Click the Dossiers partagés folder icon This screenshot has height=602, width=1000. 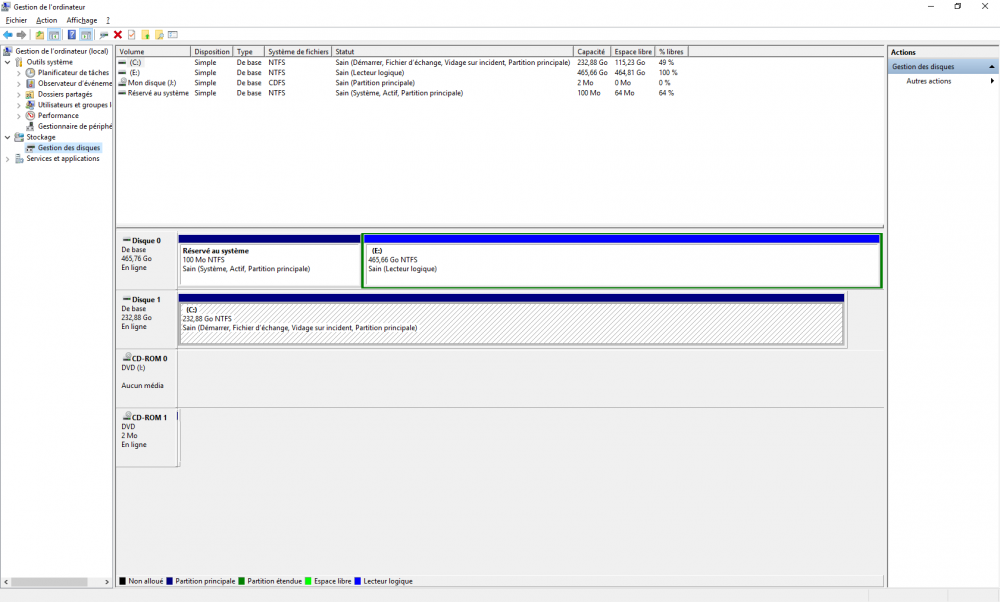(30, 94)
